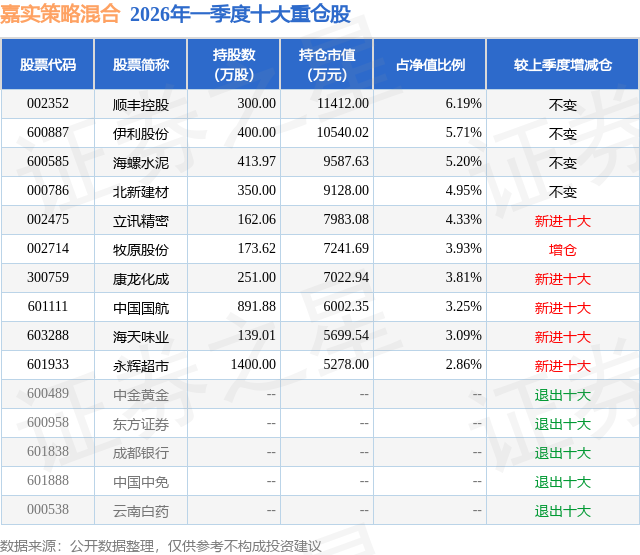The width and height of the screenshot is (640, 555).
Task: Select stock name 海天味业
Action: tap(141, 337)
